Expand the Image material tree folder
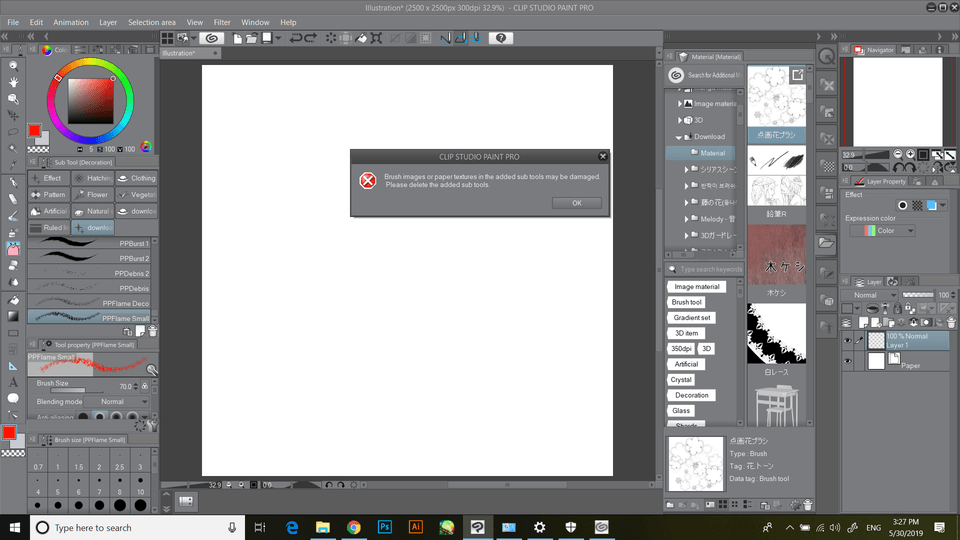Image resolution: width=960 pixels, height=540 pixels. tap(680, 104)
